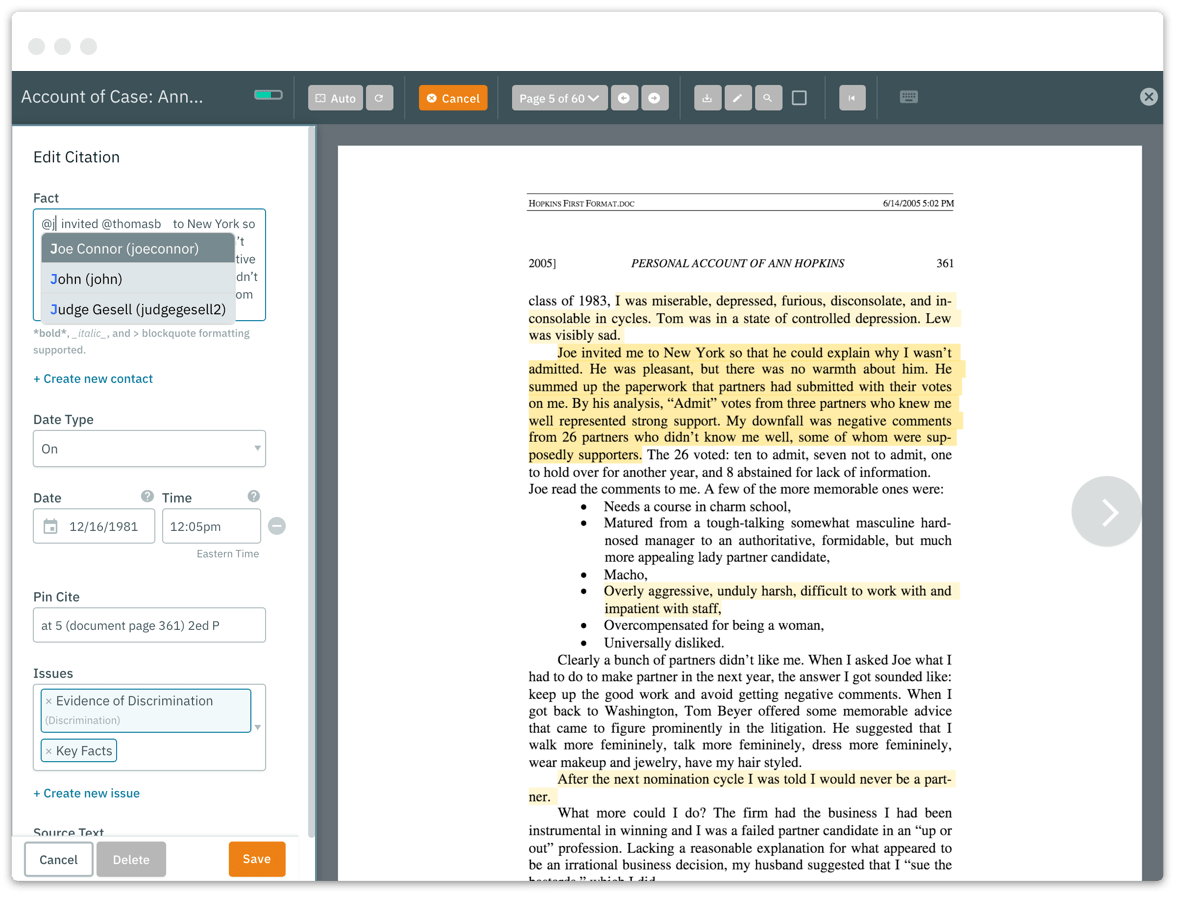Open the Date Type dropdown showing On
Viewport: 1177px width, 903px height.
tap(149, 448)
